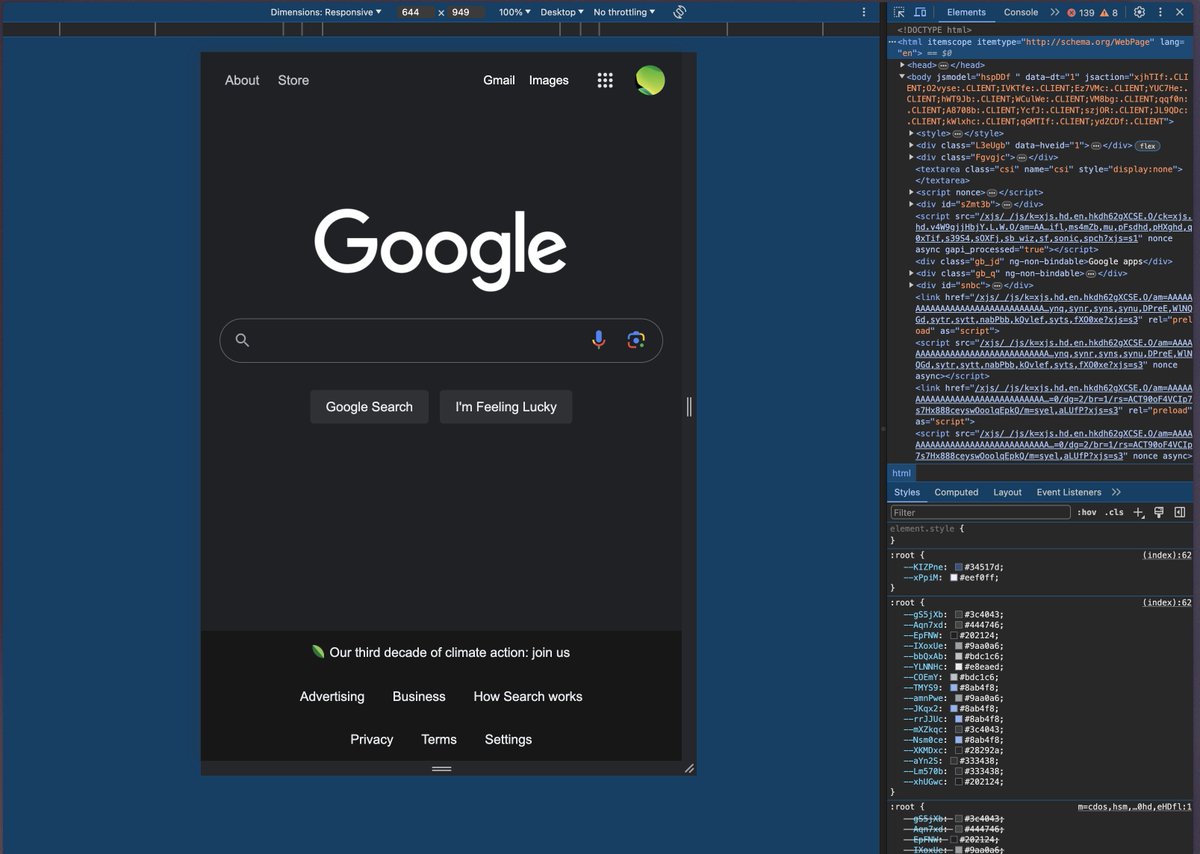Screen dimensions: 1200x854
Task: Click the Styles Filter input field
Action: tap(980, 512)
